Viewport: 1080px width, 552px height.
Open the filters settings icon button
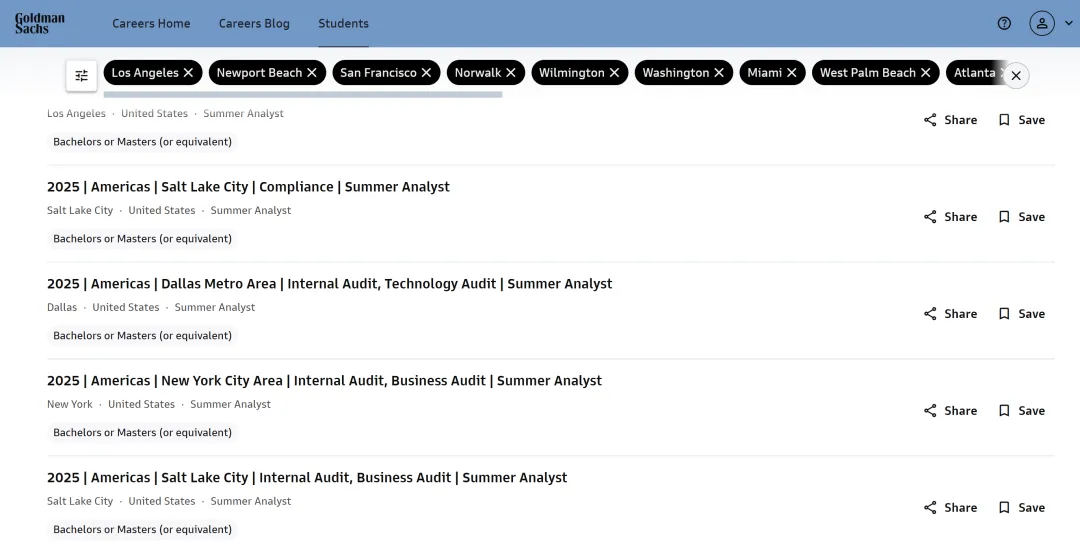point(81,75)
